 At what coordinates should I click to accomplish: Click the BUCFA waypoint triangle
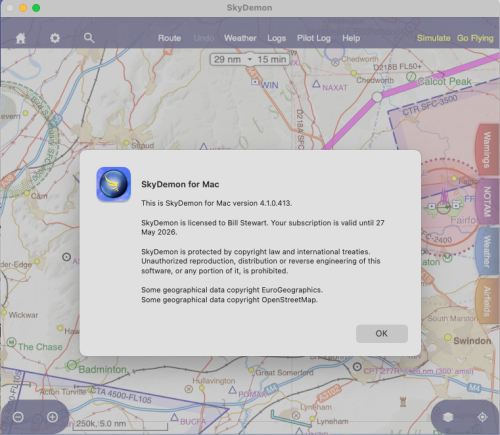tap(174, 417)
